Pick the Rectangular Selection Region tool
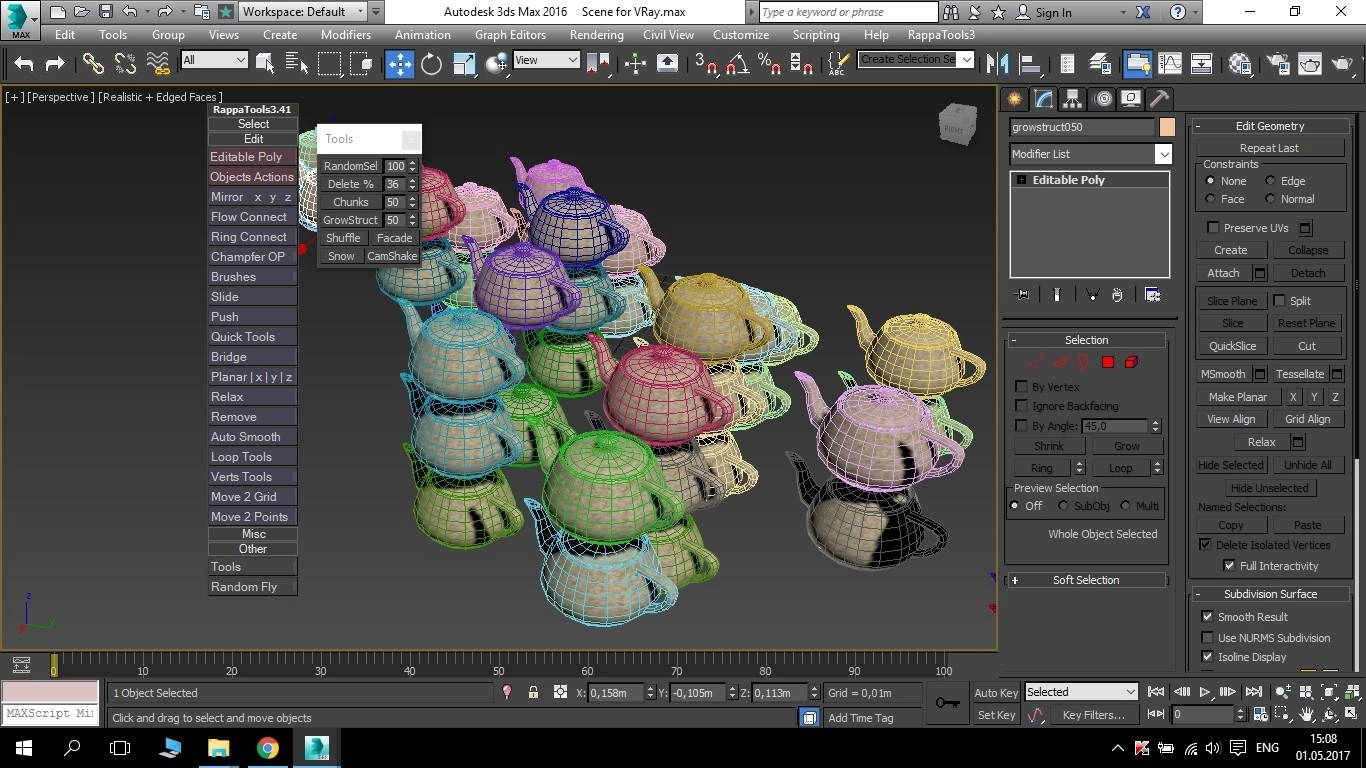 tap(329, 63)
